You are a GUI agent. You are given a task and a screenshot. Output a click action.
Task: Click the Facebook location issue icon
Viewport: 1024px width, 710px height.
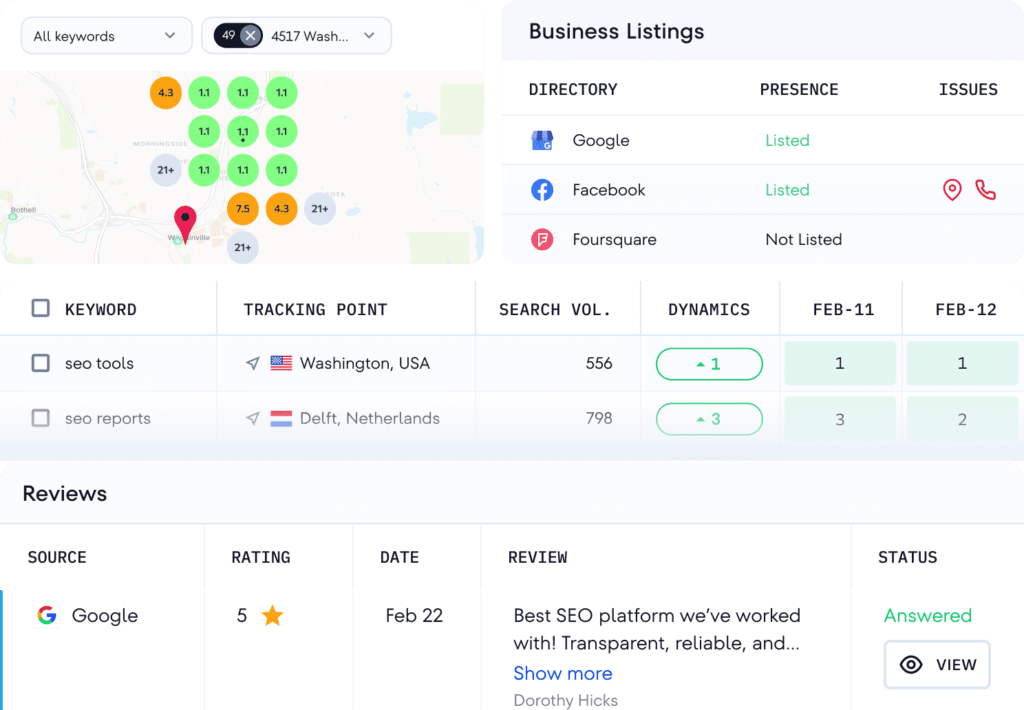click(952, 190)
